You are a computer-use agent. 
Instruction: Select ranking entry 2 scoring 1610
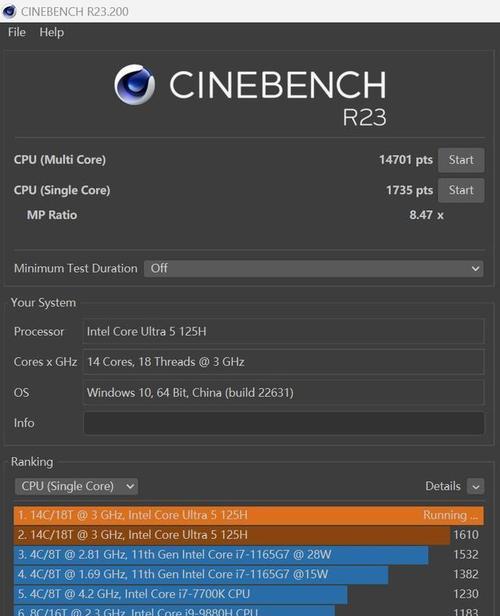point(249,535)
